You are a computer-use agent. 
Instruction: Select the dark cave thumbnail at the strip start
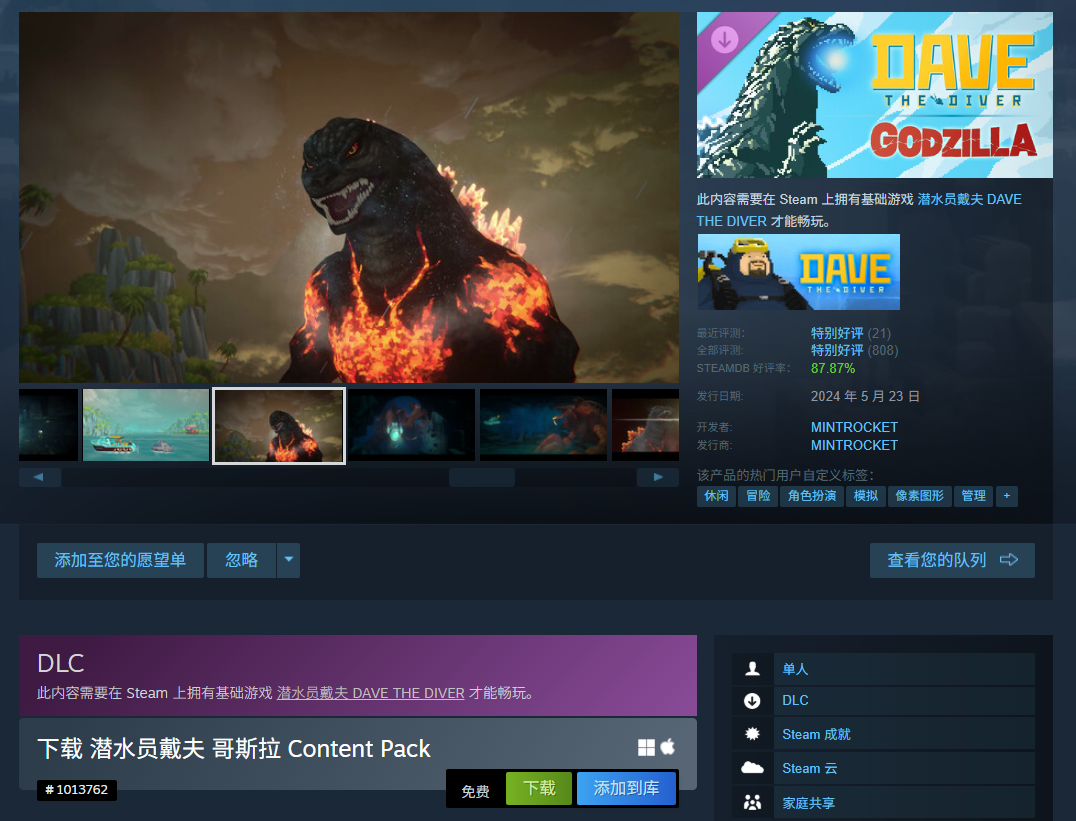[48, 425]
